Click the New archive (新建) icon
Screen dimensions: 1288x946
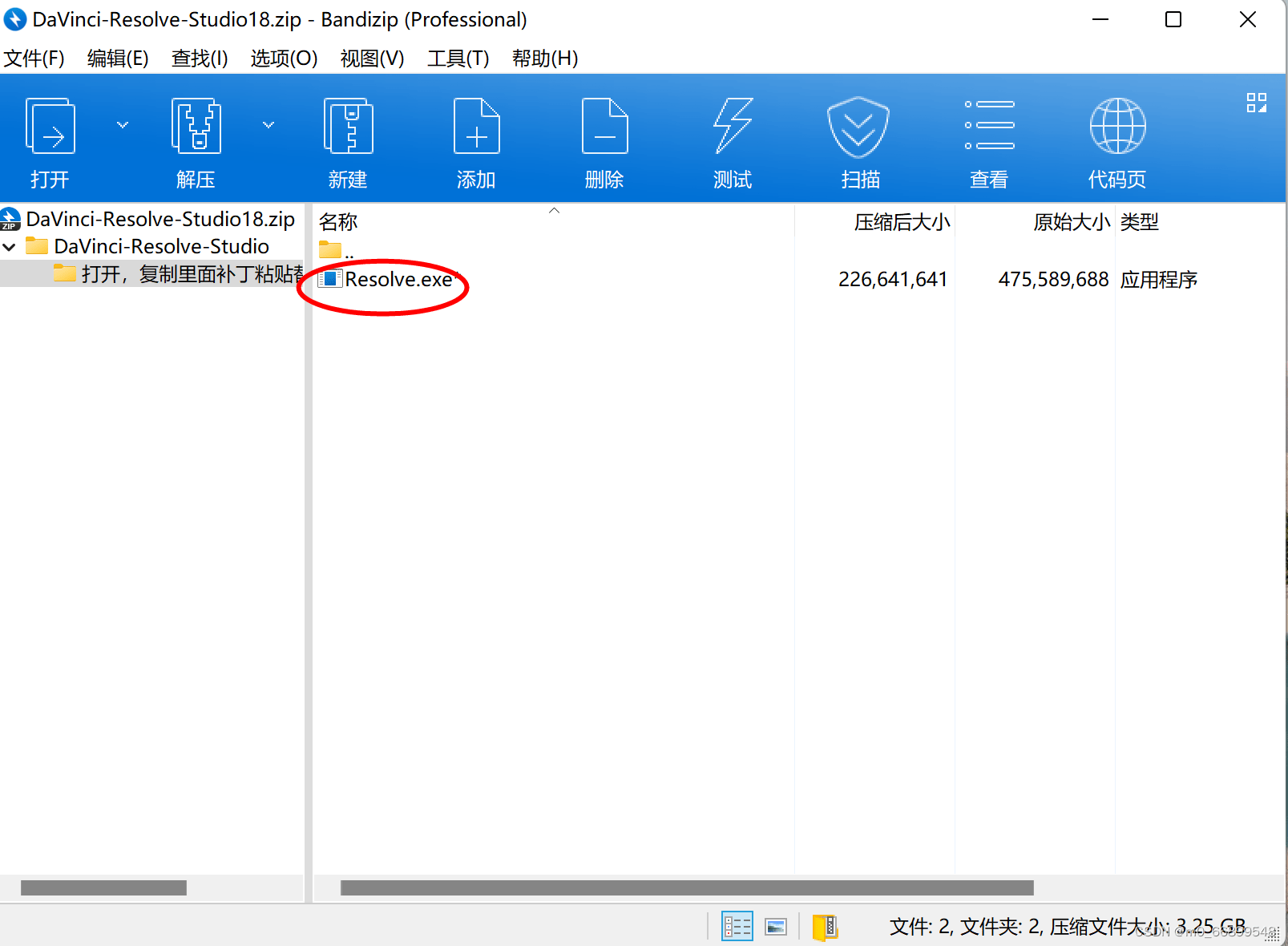coord(348,127)
